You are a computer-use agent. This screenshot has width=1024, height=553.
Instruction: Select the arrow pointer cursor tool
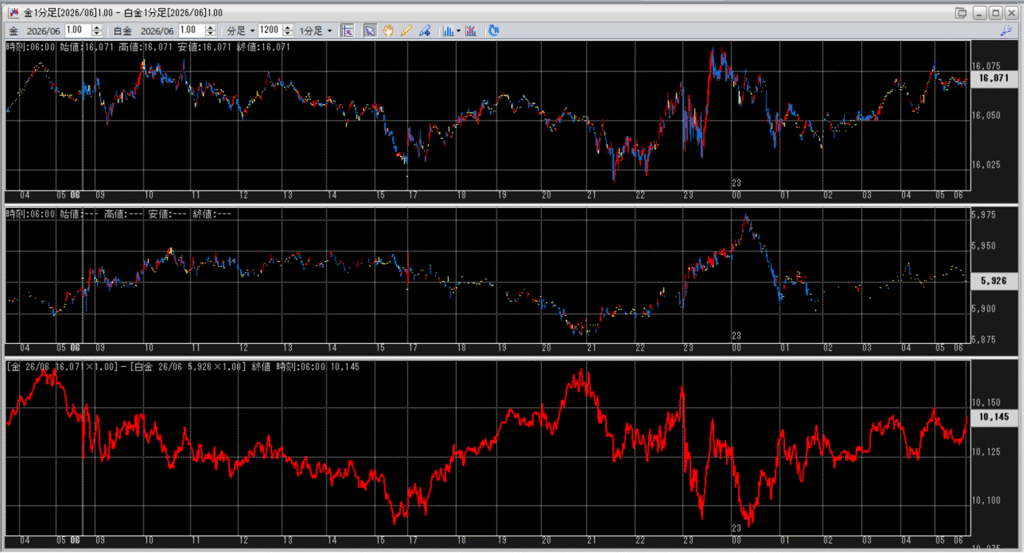(x=370, y=30)
